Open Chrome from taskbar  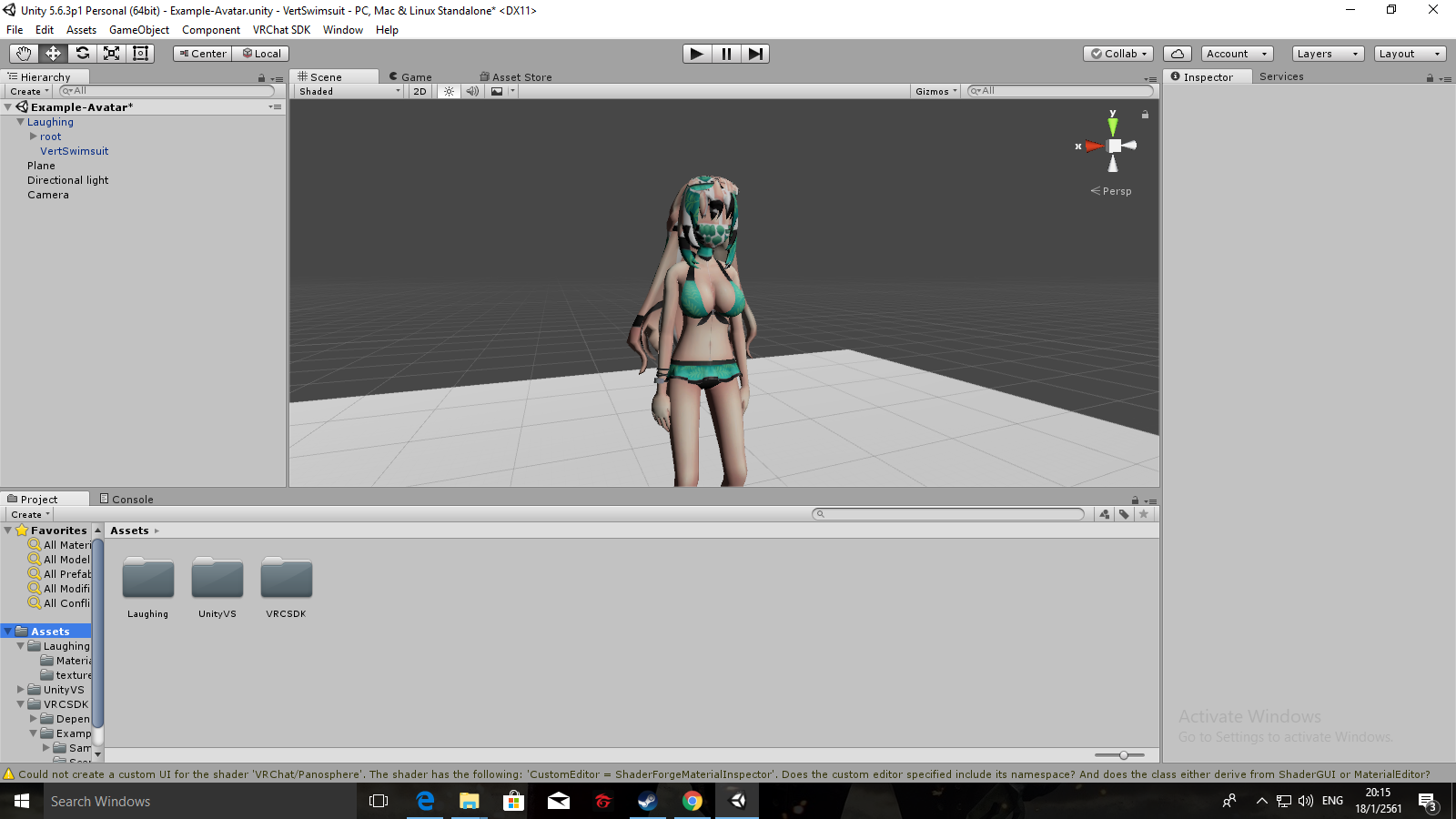pos(693,801)
